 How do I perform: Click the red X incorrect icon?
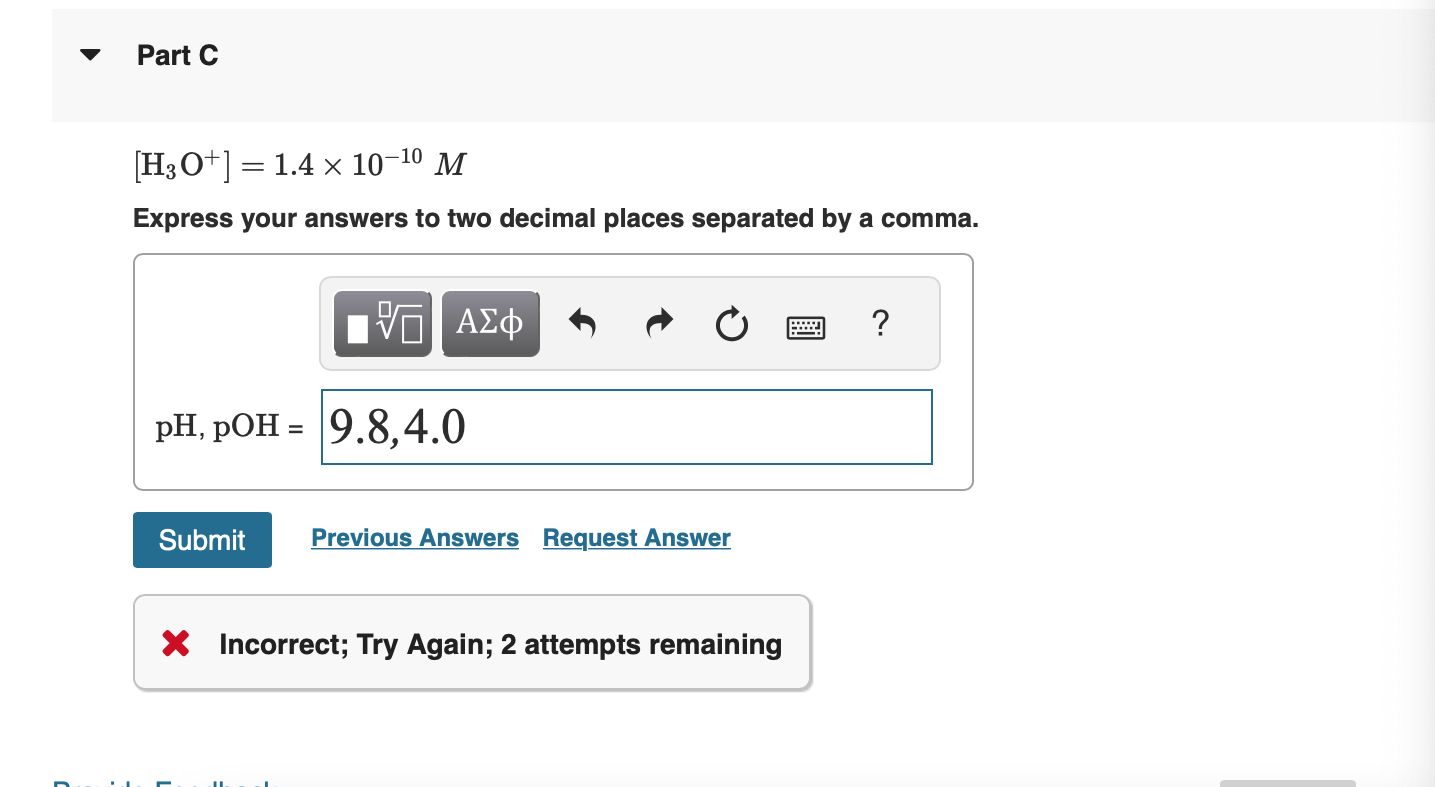(174, 643)
